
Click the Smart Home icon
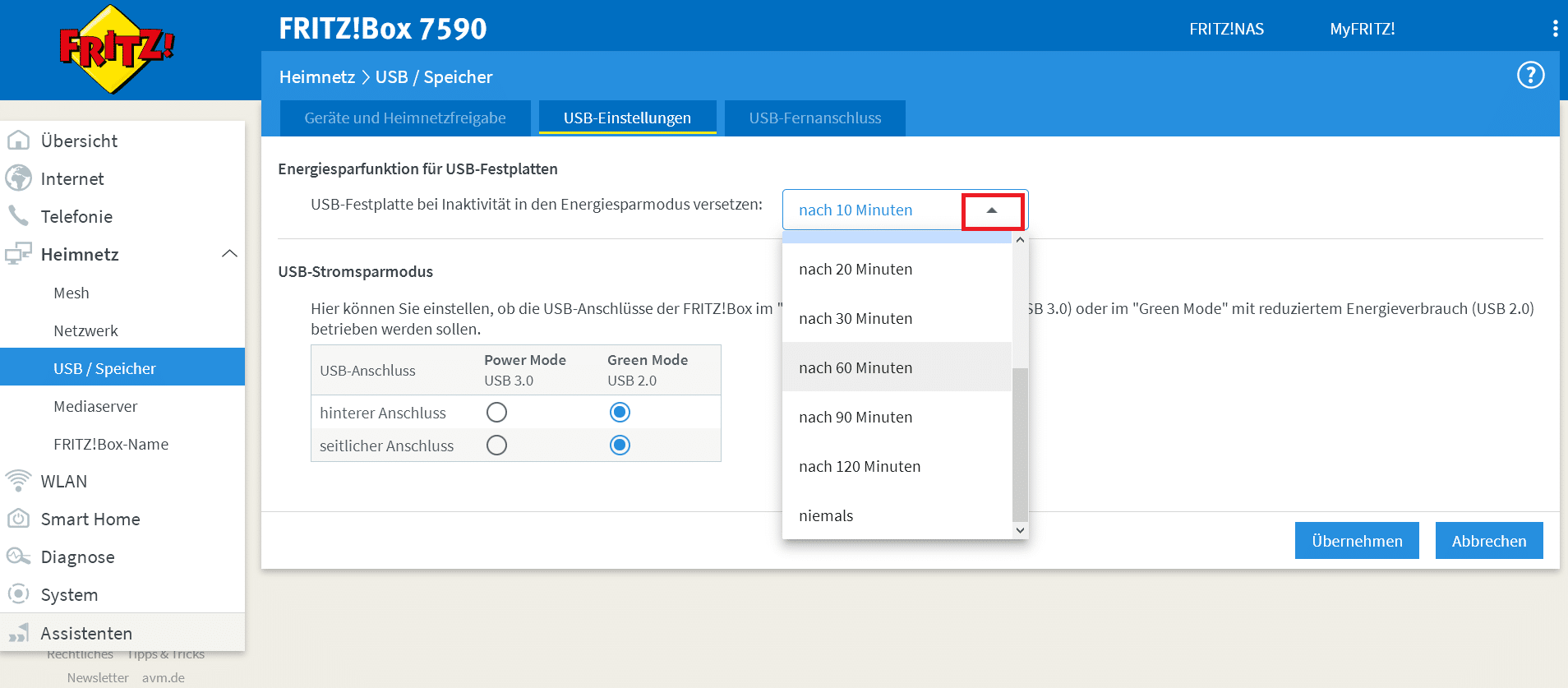point(18,519)
